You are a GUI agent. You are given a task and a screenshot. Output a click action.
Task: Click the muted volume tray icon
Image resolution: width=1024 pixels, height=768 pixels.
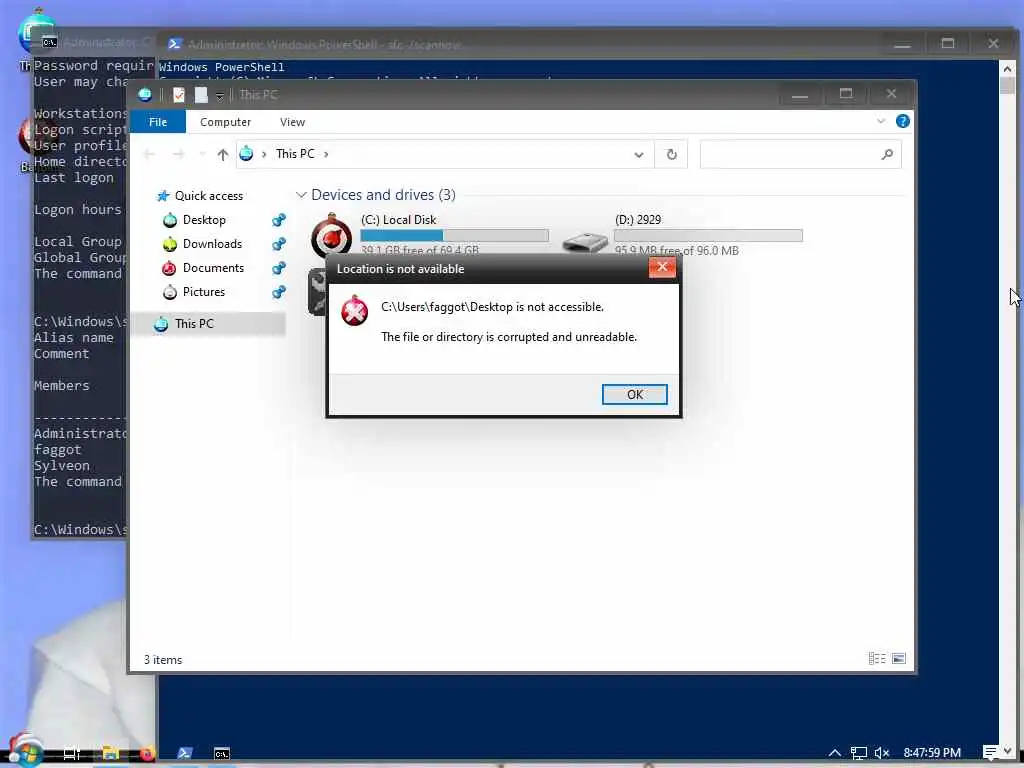[882, 753]
